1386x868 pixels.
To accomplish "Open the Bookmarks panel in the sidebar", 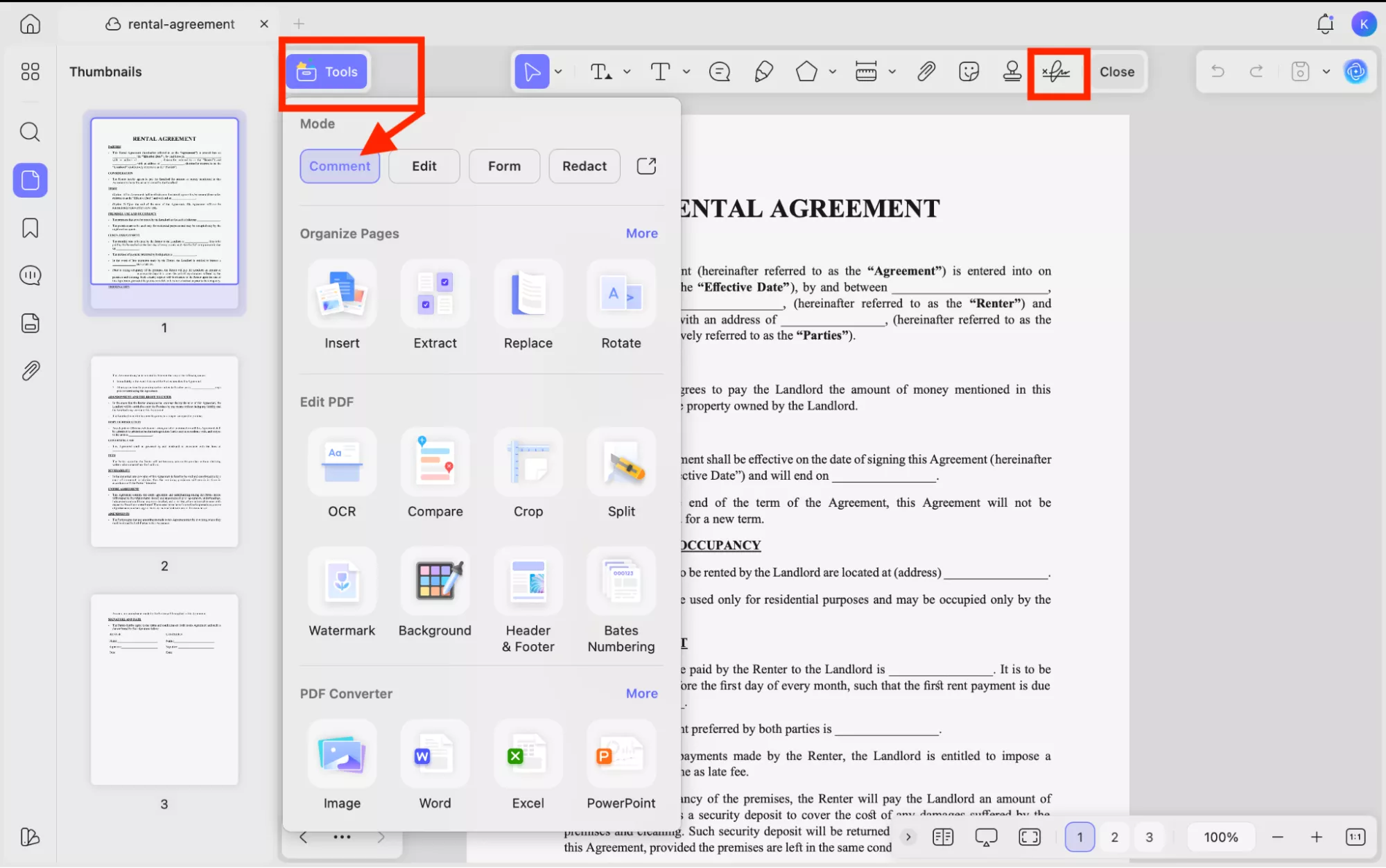I will [x=30, y=227].
